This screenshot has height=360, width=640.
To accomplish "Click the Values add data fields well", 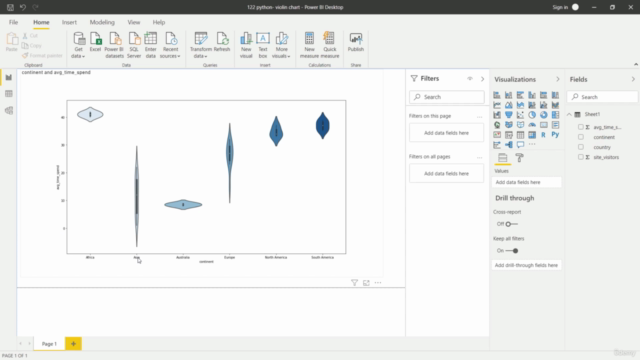I will 527,182.
